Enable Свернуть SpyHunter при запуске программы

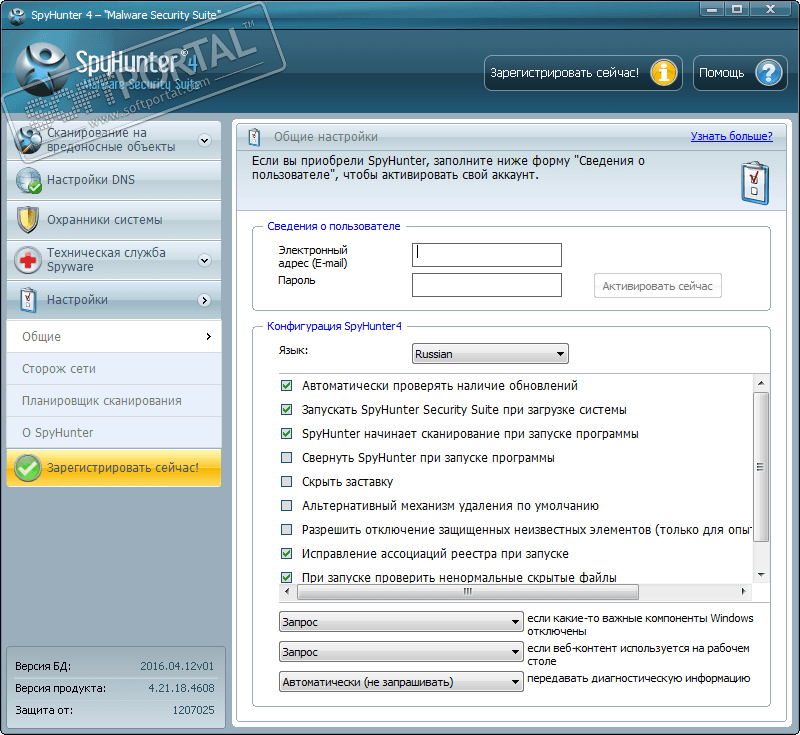[287, 458]
